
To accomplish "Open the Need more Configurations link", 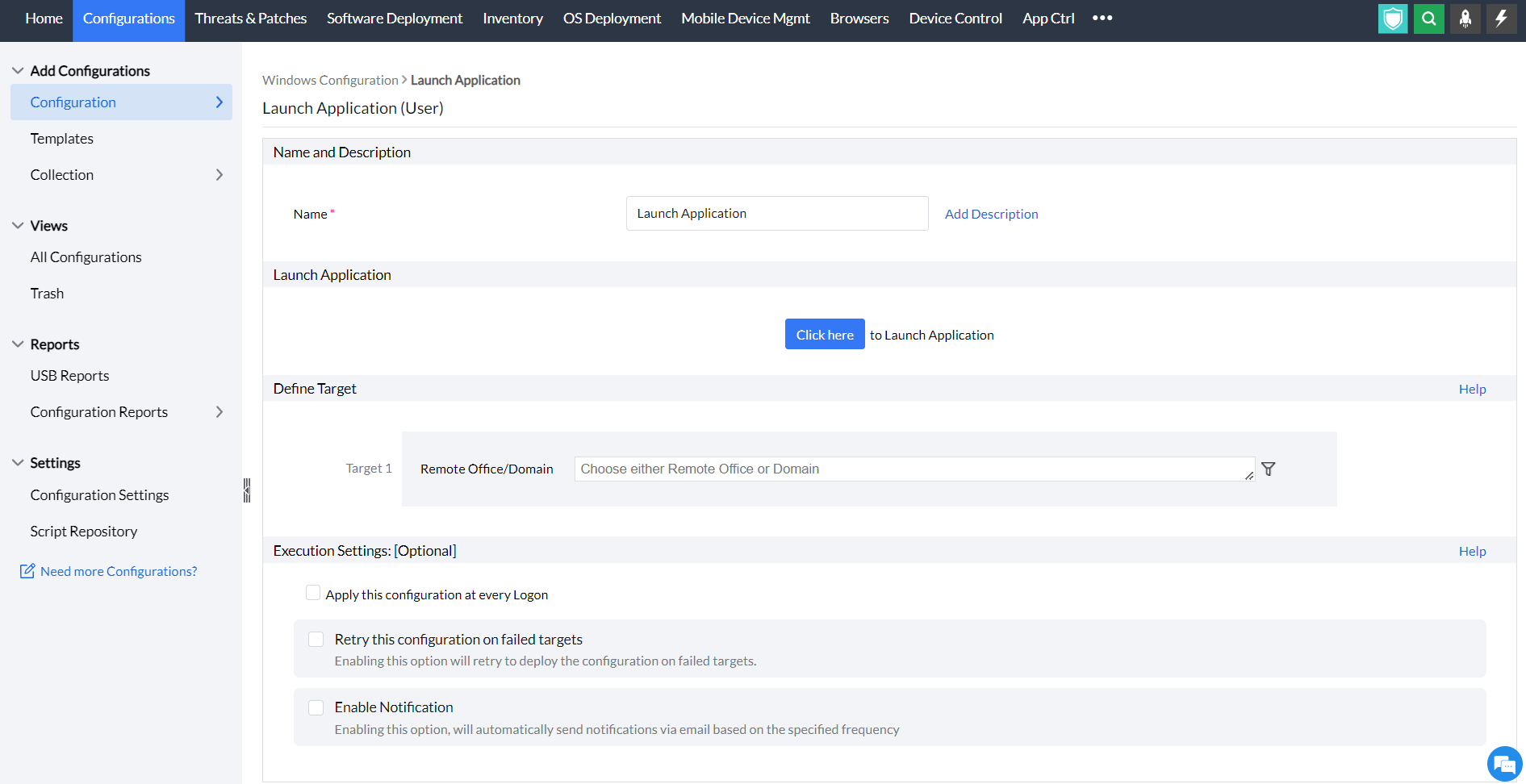I will point(119,571).
